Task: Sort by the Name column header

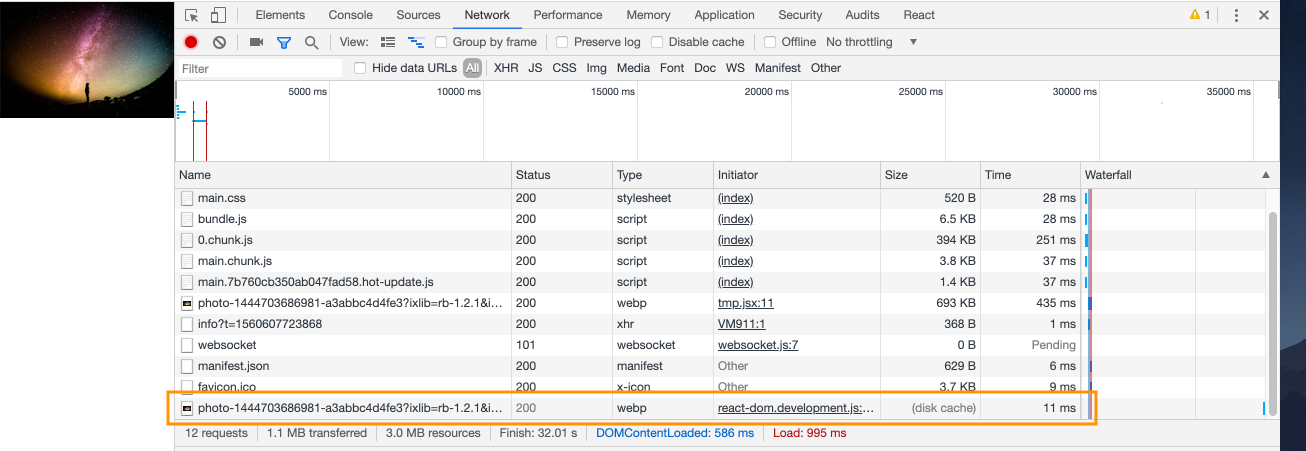Action: [x=343, y=175]
